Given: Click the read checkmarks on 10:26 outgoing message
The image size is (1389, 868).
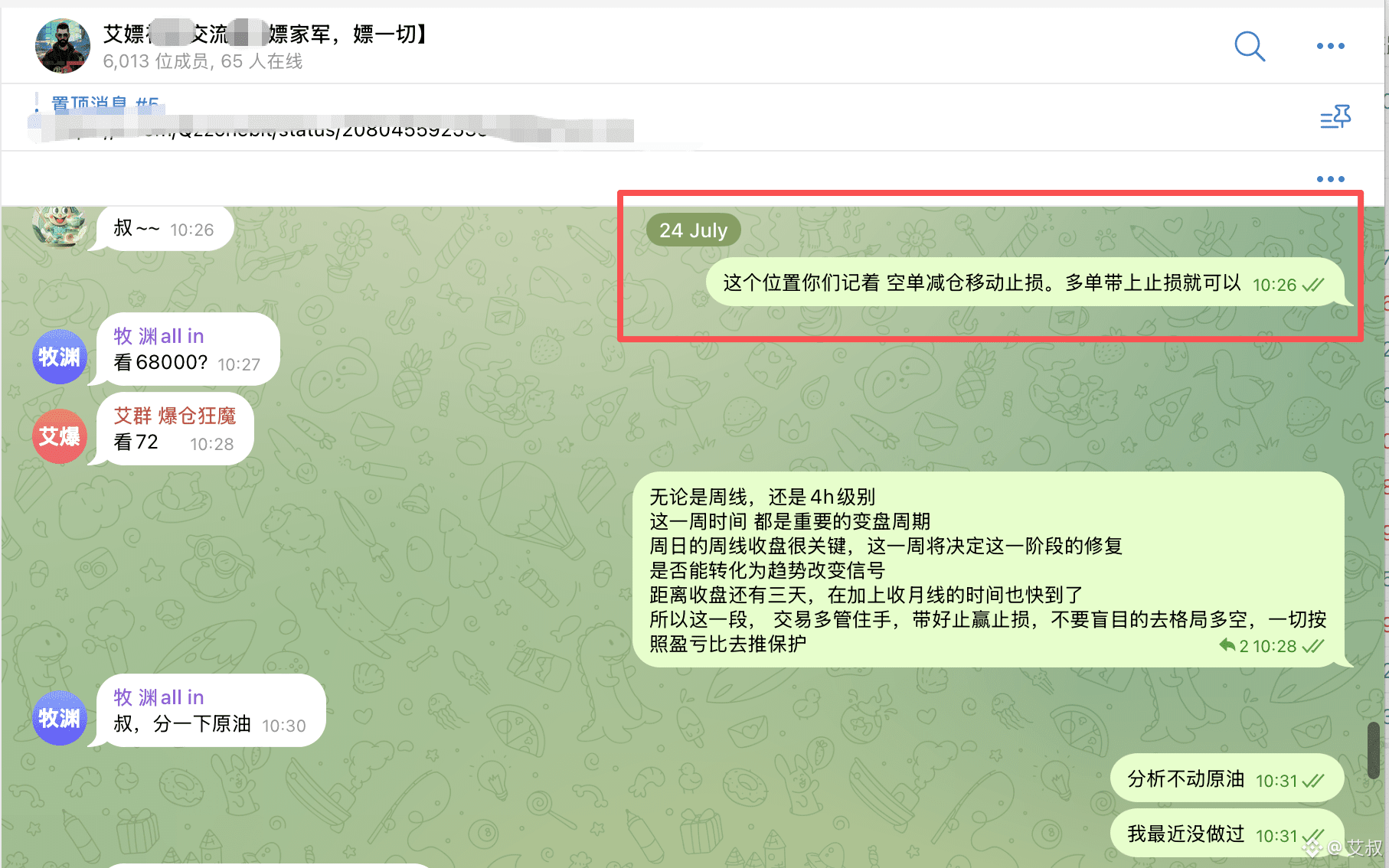Looking at the screenshot, I should 1312,285.
